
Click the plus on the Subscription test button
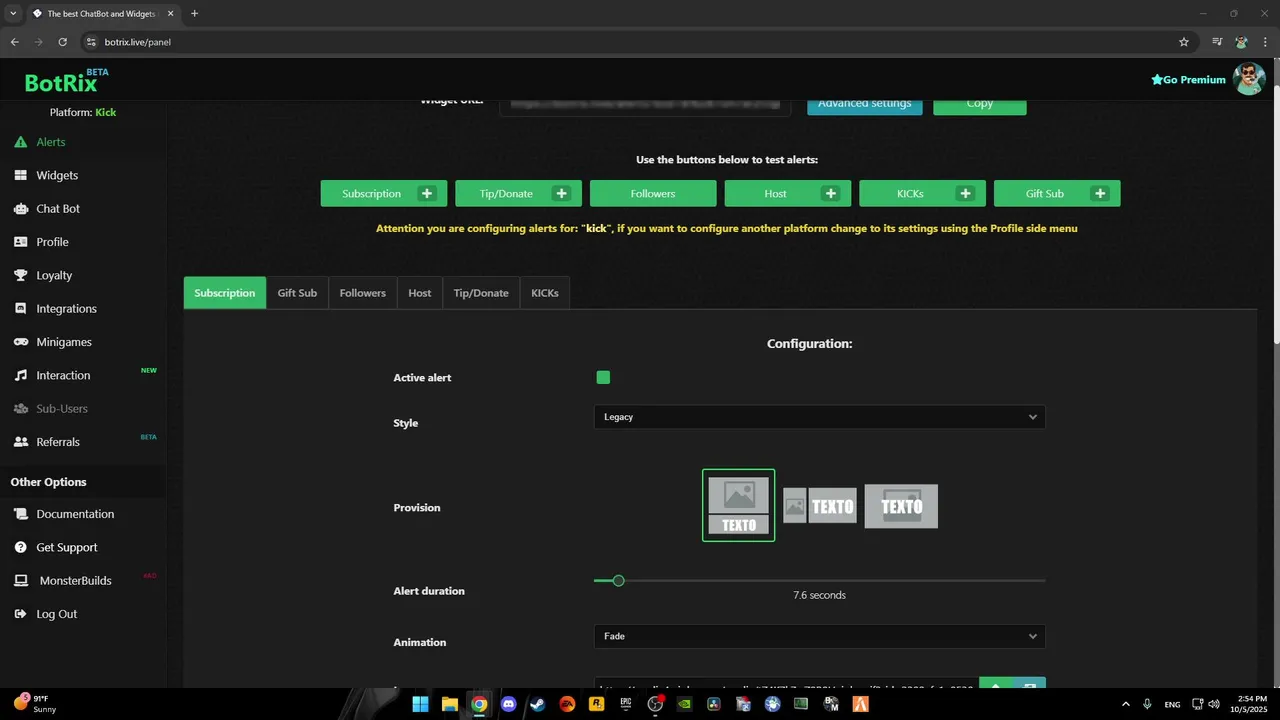(x=427, y=193)
